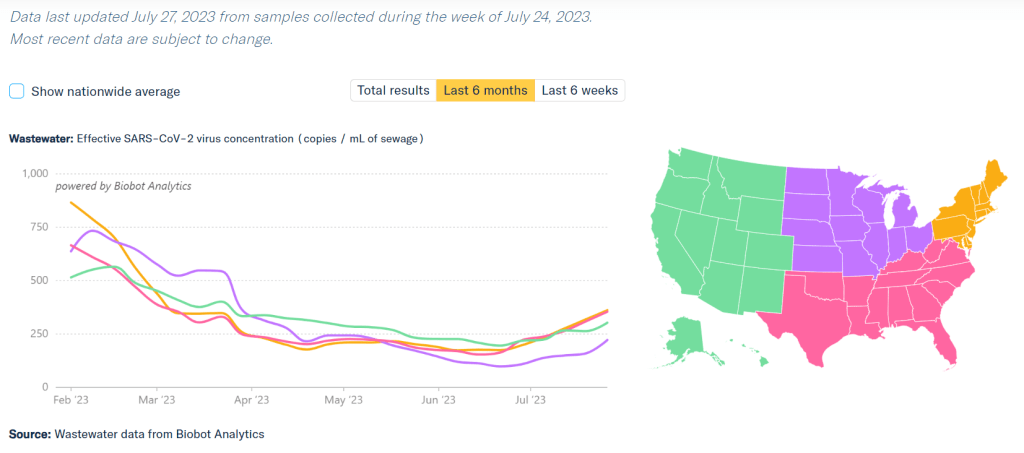Screen dimensions: 1024x453
Task: Switch to Last 6 weeks view
Action: (580, 91)
